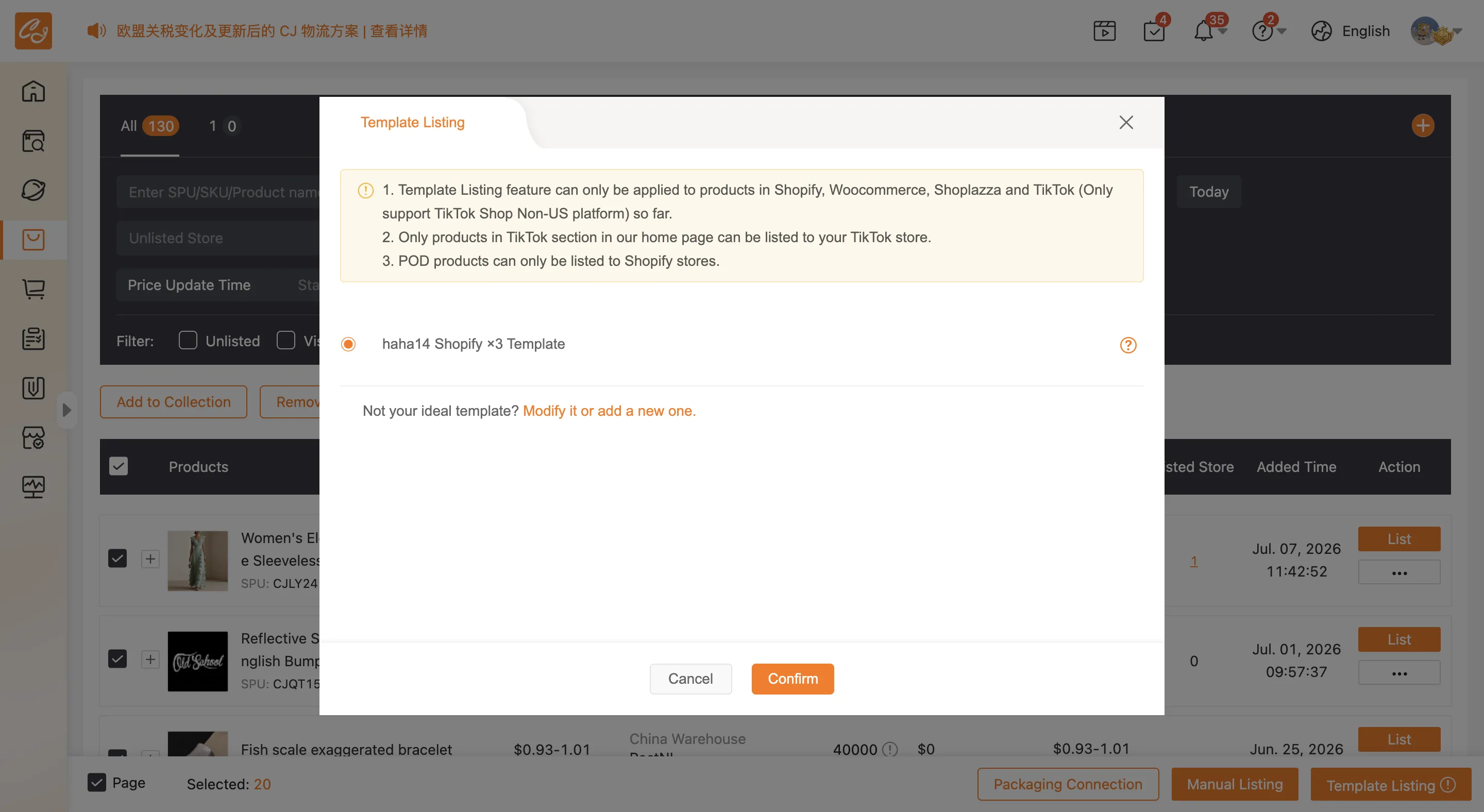The width and height of the screenshot is (1484, 812).
Task: Switch to the tab labeled 1 with count 0
Action: coord(223,126)
